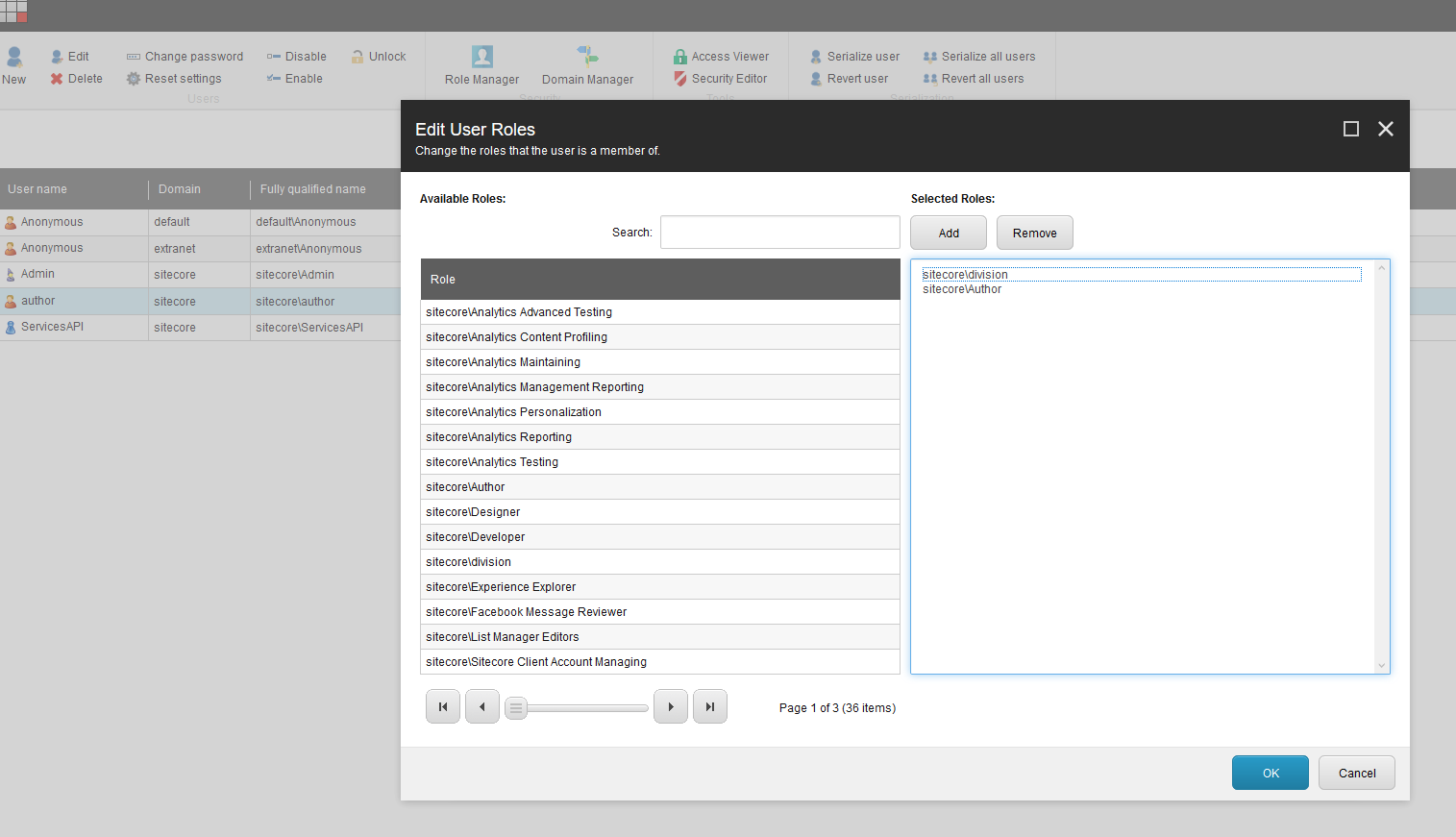Select sitecore\Facebook Message Reviewer role
The width and height of the screenshot is (1456, 837).
pyautogui.click(x=660, y=612)
